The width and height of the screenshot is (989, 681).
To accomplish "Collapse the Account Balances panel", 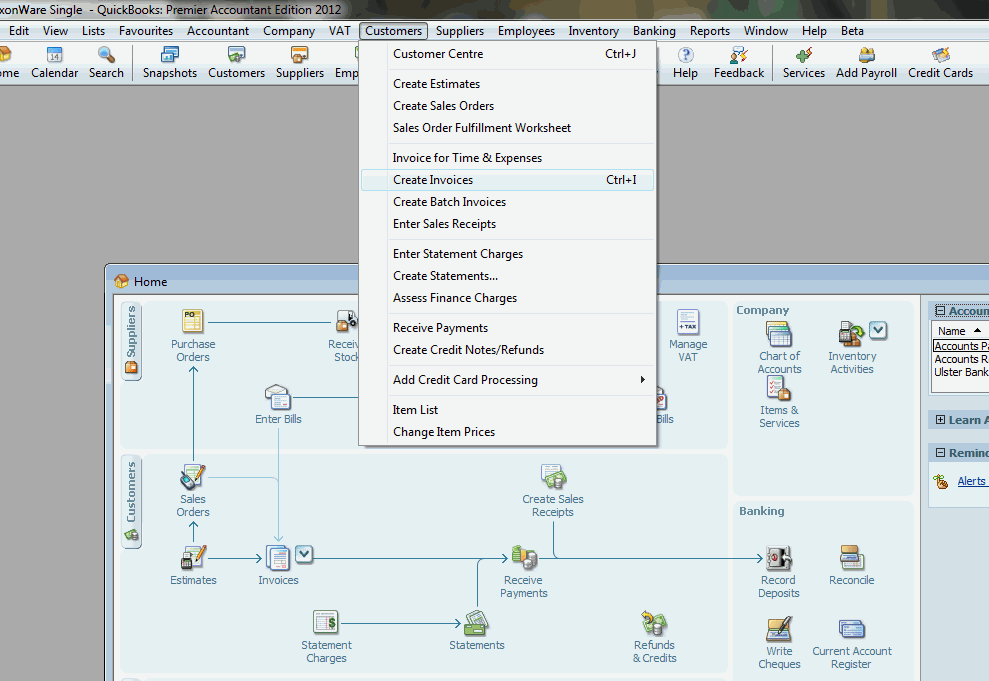I will tap(940, 311).
